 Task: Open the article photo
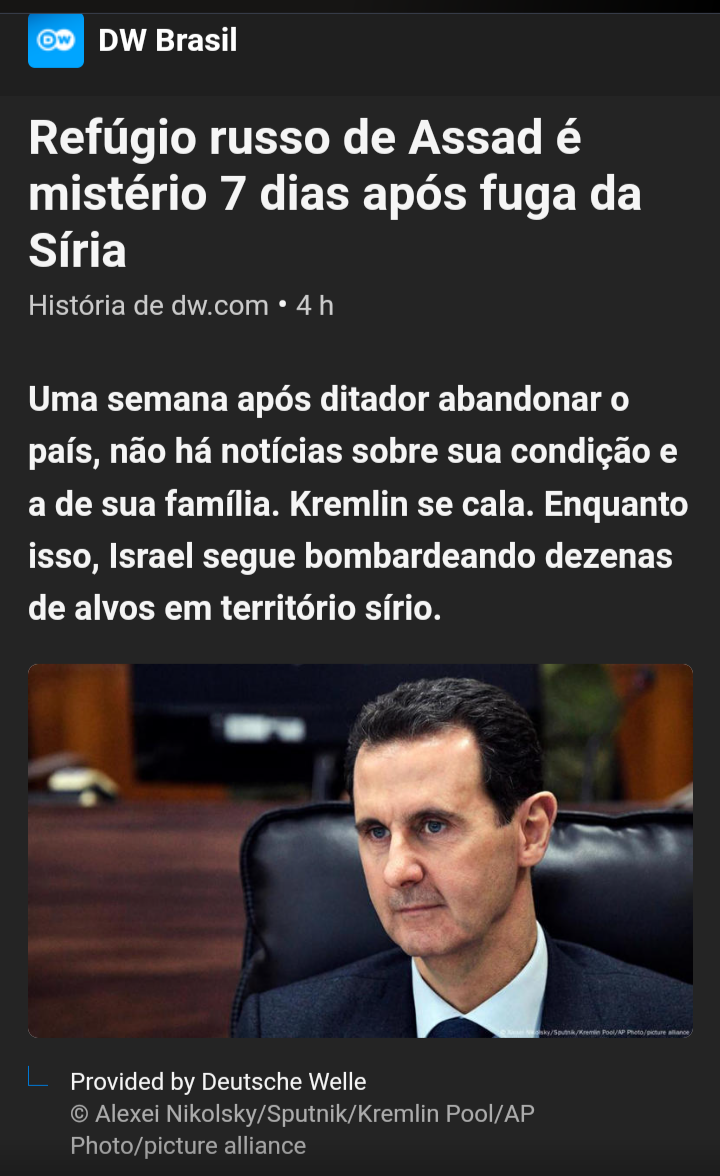pyautogui.click(x=360, y=850)
